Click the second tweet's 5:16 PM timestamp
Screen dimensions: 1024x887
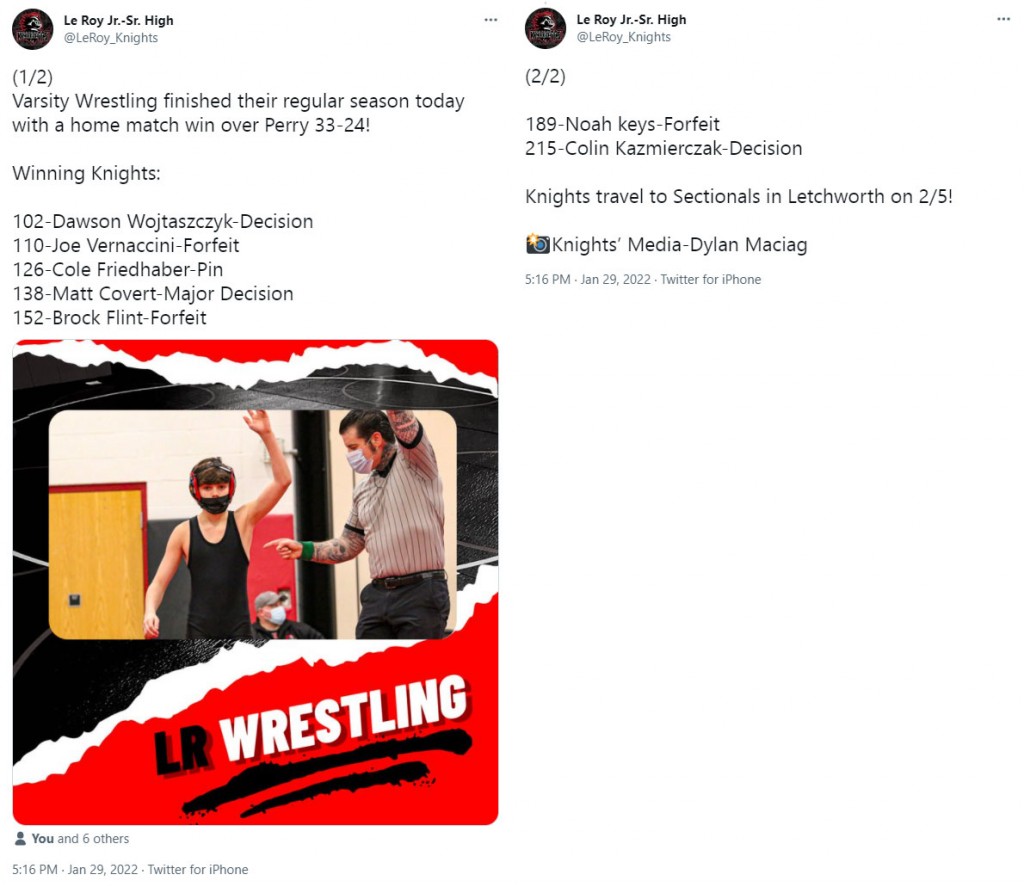[547, 279]
